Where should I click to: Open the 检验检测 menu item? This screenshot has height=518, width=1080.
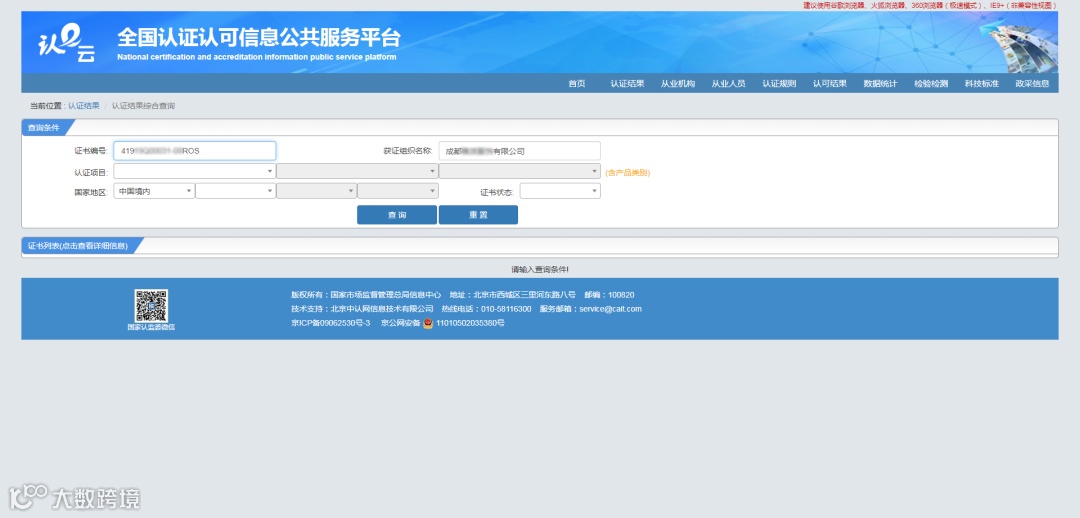[931, 84]
